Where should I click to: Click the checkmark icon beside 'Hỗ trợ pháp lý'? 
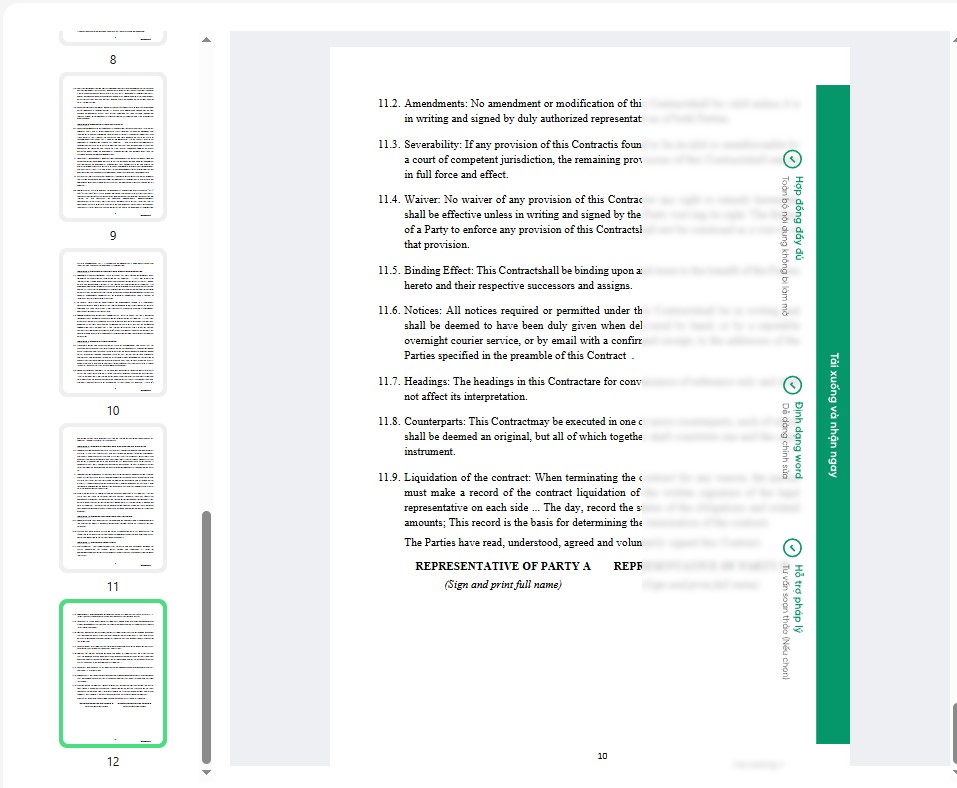point(792,547)
